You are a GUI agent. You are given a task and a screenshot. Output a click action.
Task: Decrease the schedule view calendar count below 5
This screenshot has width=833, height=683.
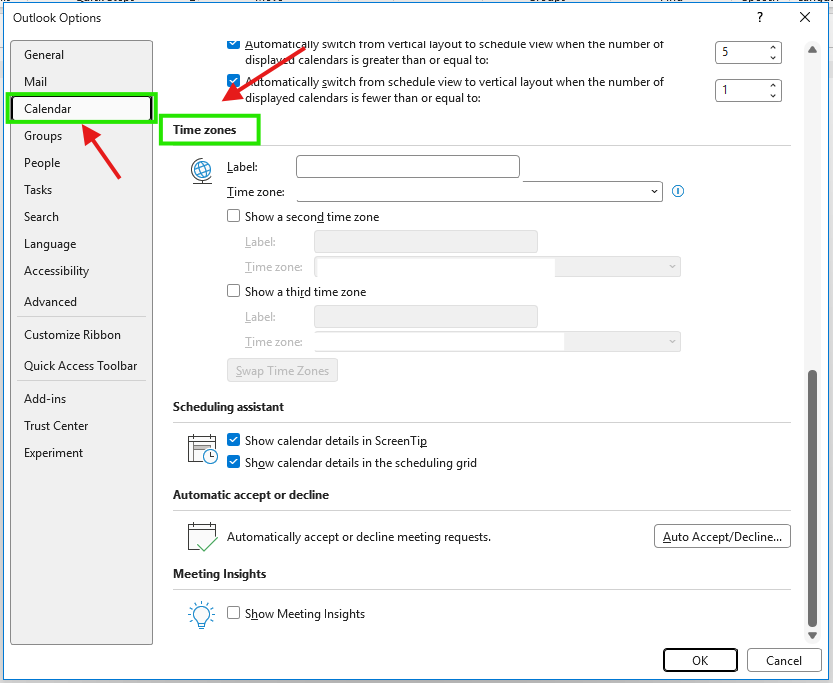coord(773,57)
